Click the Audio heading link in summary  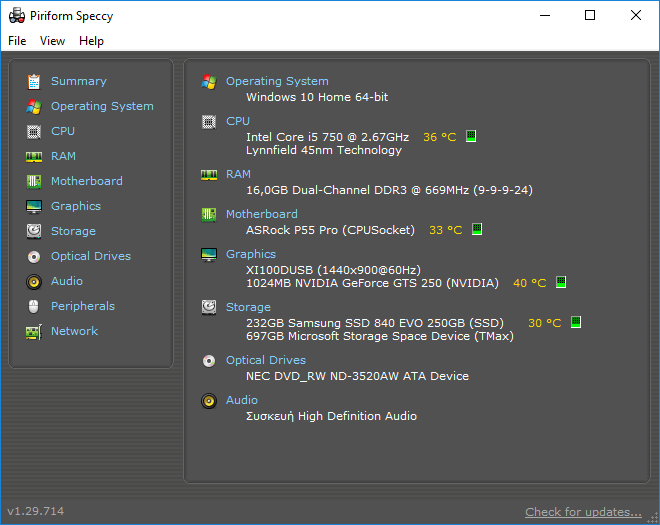point(242,400)
